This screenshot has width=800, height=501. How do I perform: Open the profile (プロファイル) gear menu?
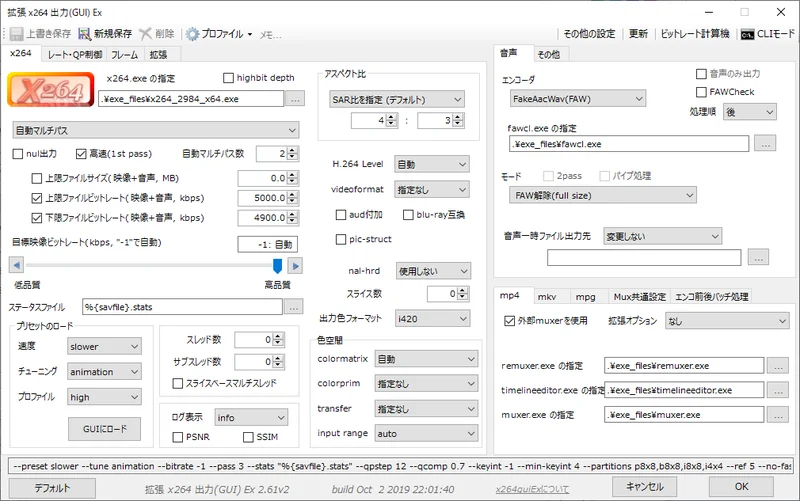(x=193, y=33)
